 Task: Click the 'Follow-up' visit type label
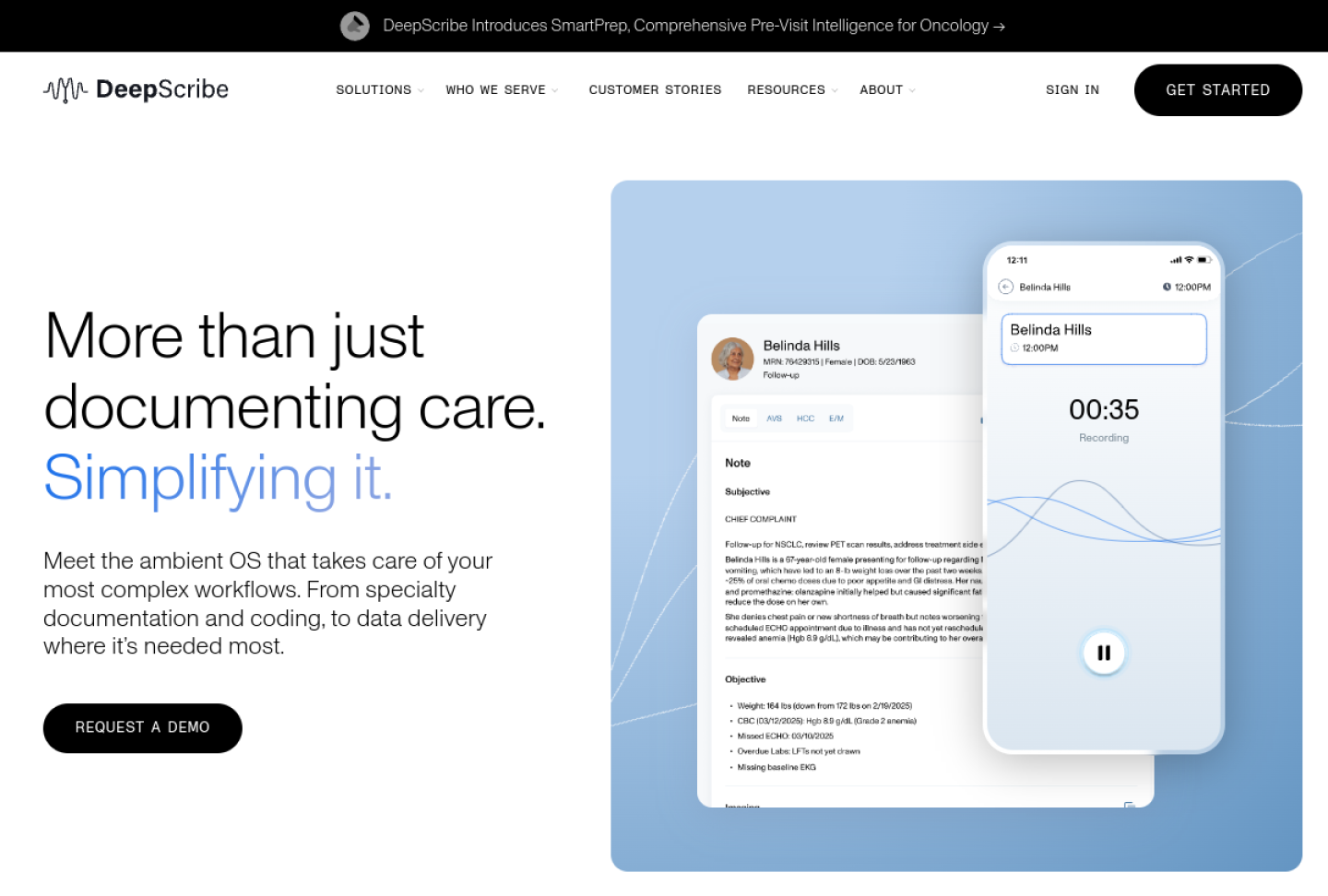click(x=781, y=375)
